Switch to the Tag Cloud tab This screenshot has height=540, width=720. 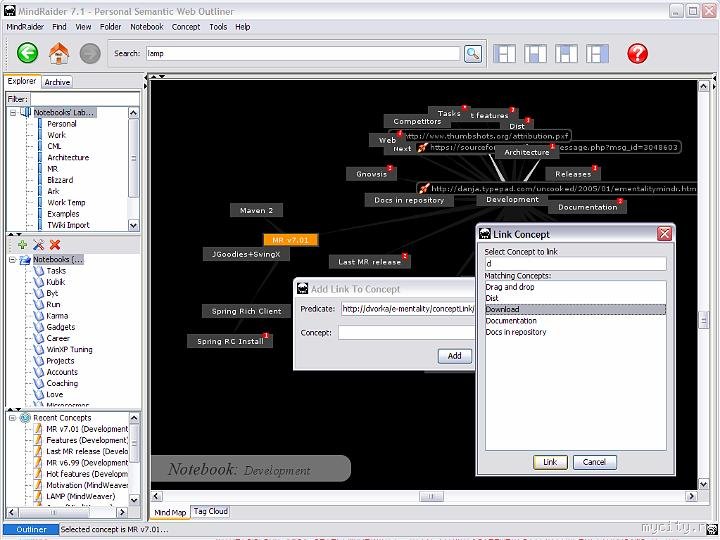210,511
